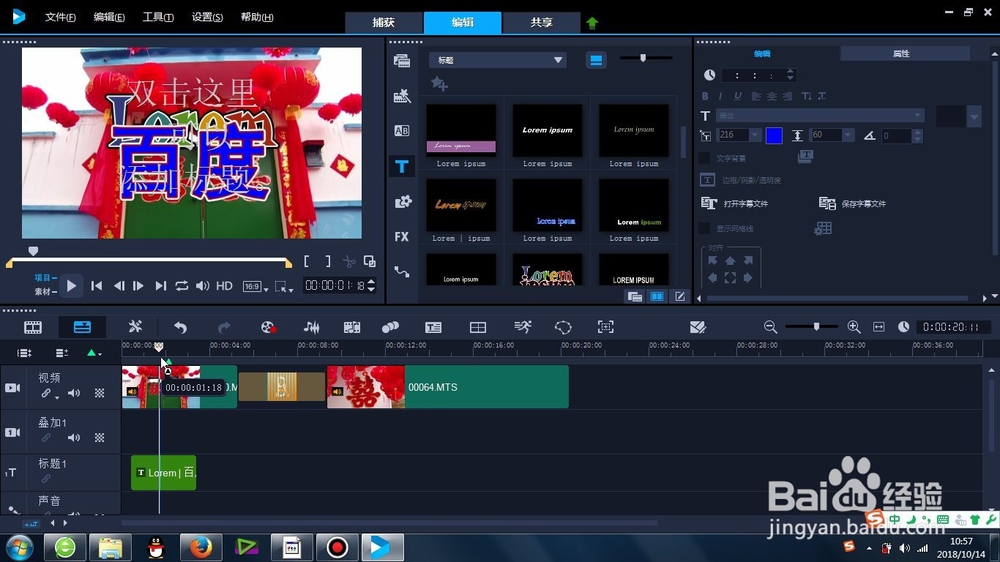The width and height of the screenshot is (1000, 562).
Task: Open the font size 216 dropdown
Action: point(755,135)
